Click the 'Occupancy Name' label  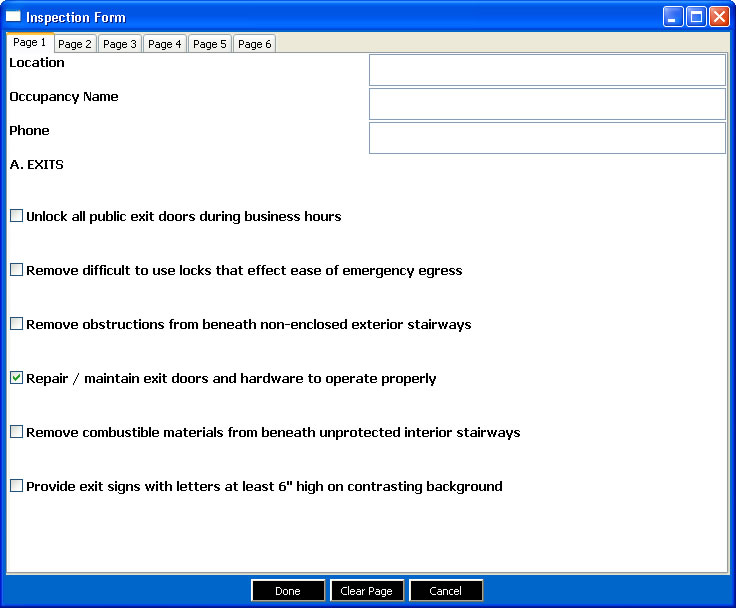coord(64,97)
